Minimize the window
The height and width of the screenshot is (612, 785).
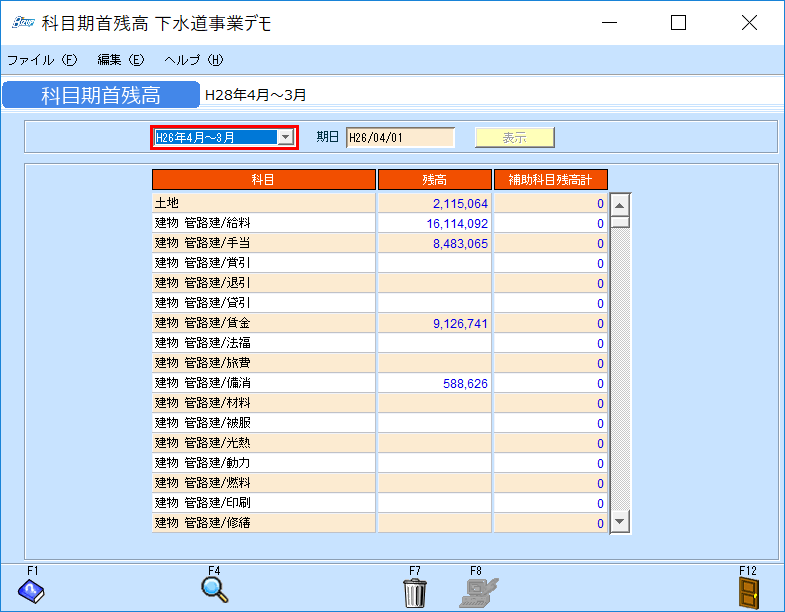[609, 23]
